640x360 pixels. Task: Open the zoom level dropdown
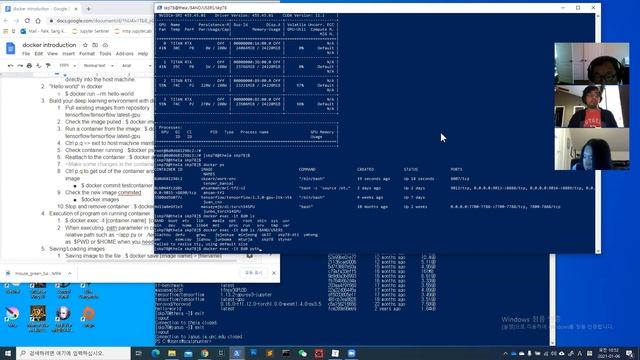(x=67, y=65)
